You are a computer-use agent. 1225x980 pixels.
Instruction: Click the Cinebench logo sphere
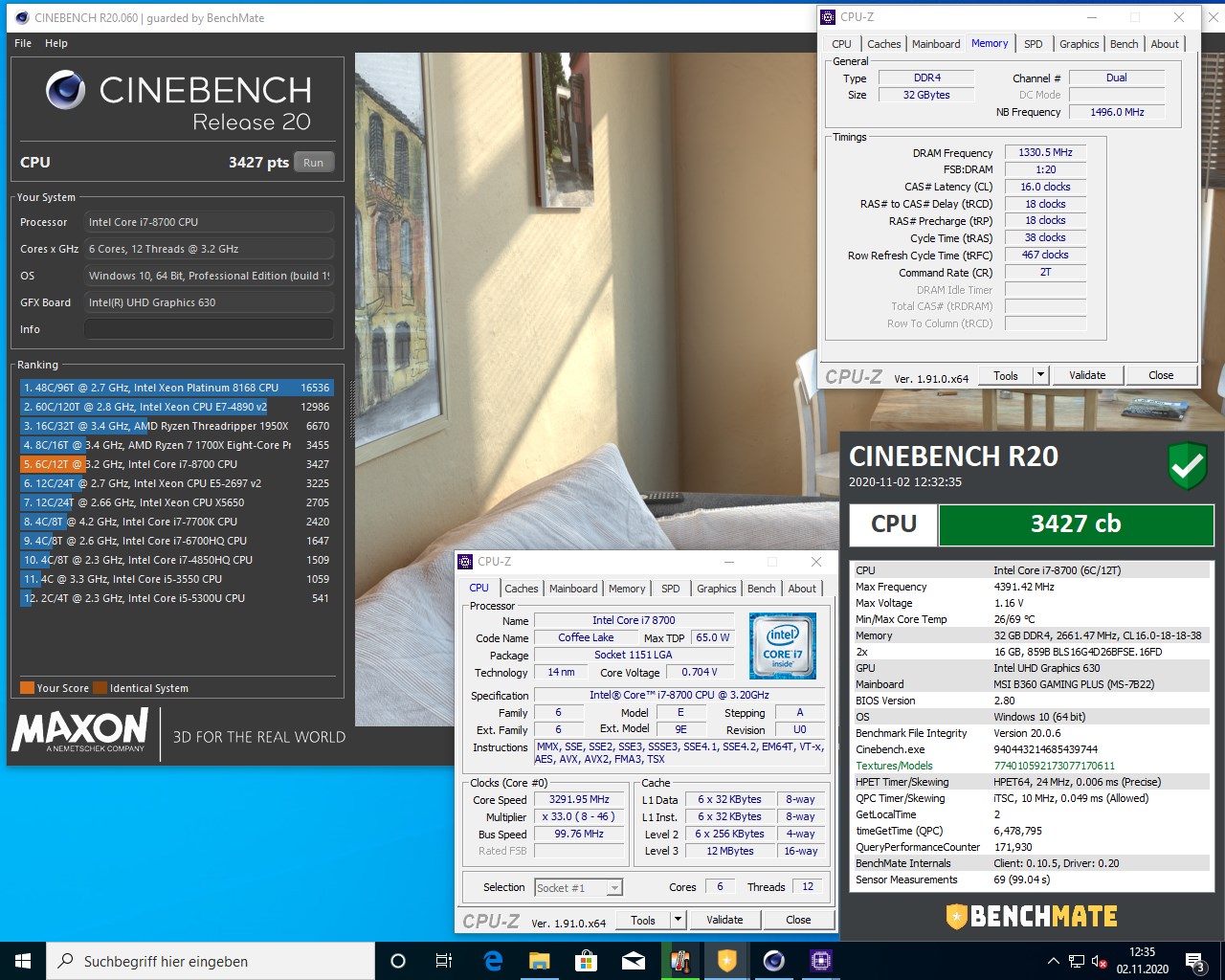click(x=65, y=90)
